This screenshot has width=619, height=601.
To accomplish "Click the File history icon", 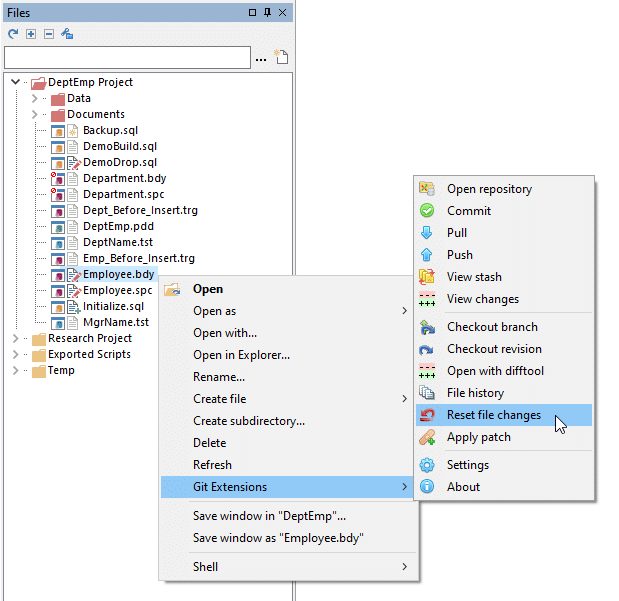I will click(x=427, y=393).
